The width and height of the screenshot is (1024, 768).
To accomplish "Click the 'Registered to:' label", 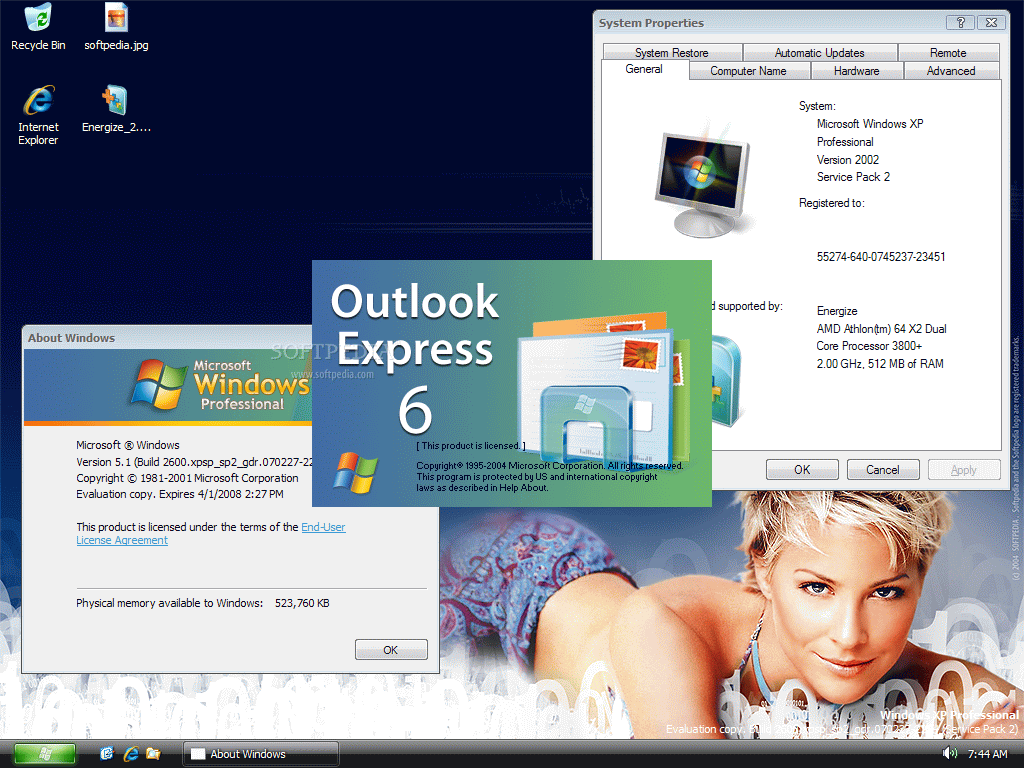I will (x=831, y=203).
